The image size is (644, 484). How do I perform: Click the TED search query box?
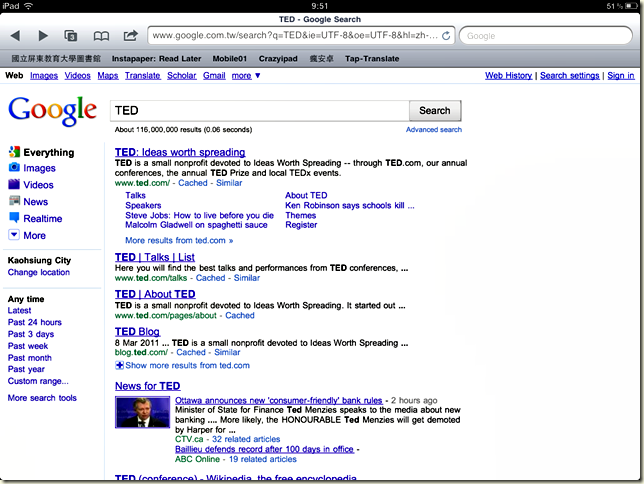tap(260, 111)
